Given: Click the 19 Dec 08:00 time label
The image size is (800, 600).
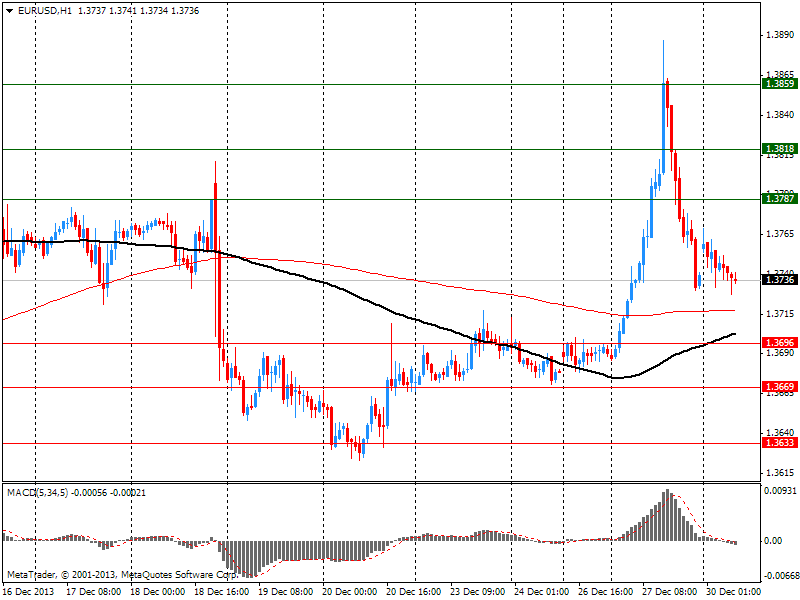Looking at the screenshot, I should pyautogui.click(x=286, y=592).
